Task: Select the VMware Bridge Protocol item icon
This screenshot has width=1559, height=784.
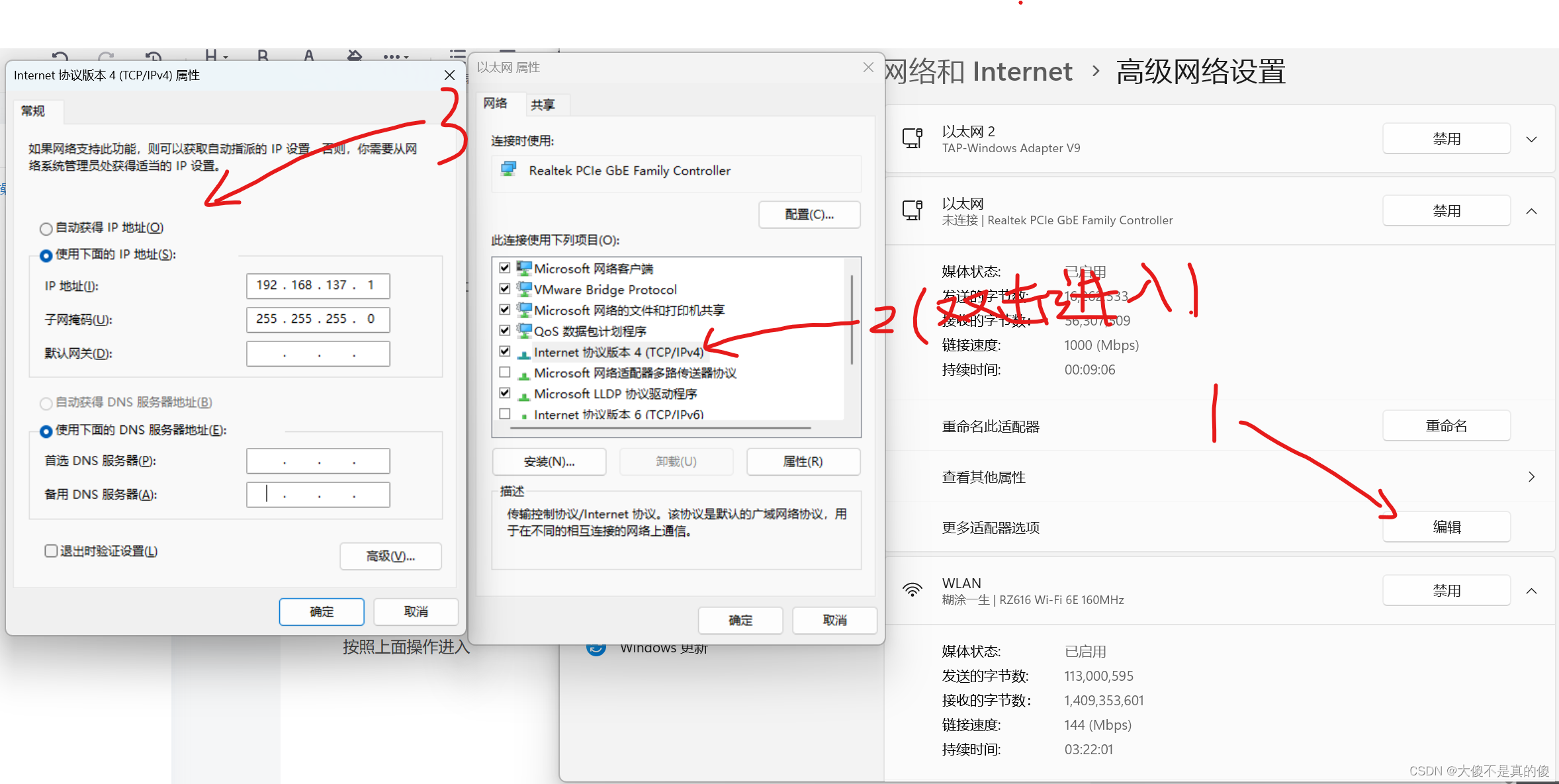Action: tap(524, 289)
